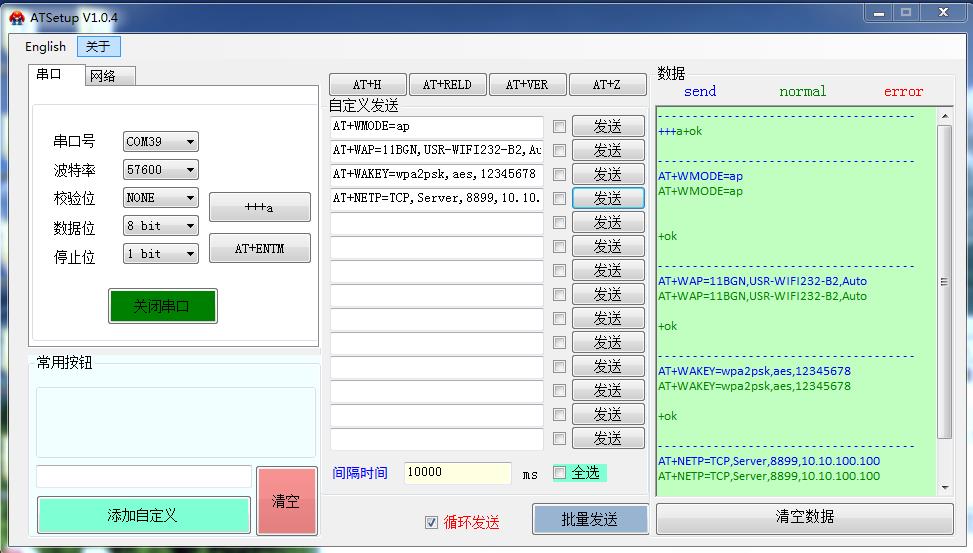Viewport: 973px width, 553px height.
Task: Select the English language menu item
Action: pos(45,46)
